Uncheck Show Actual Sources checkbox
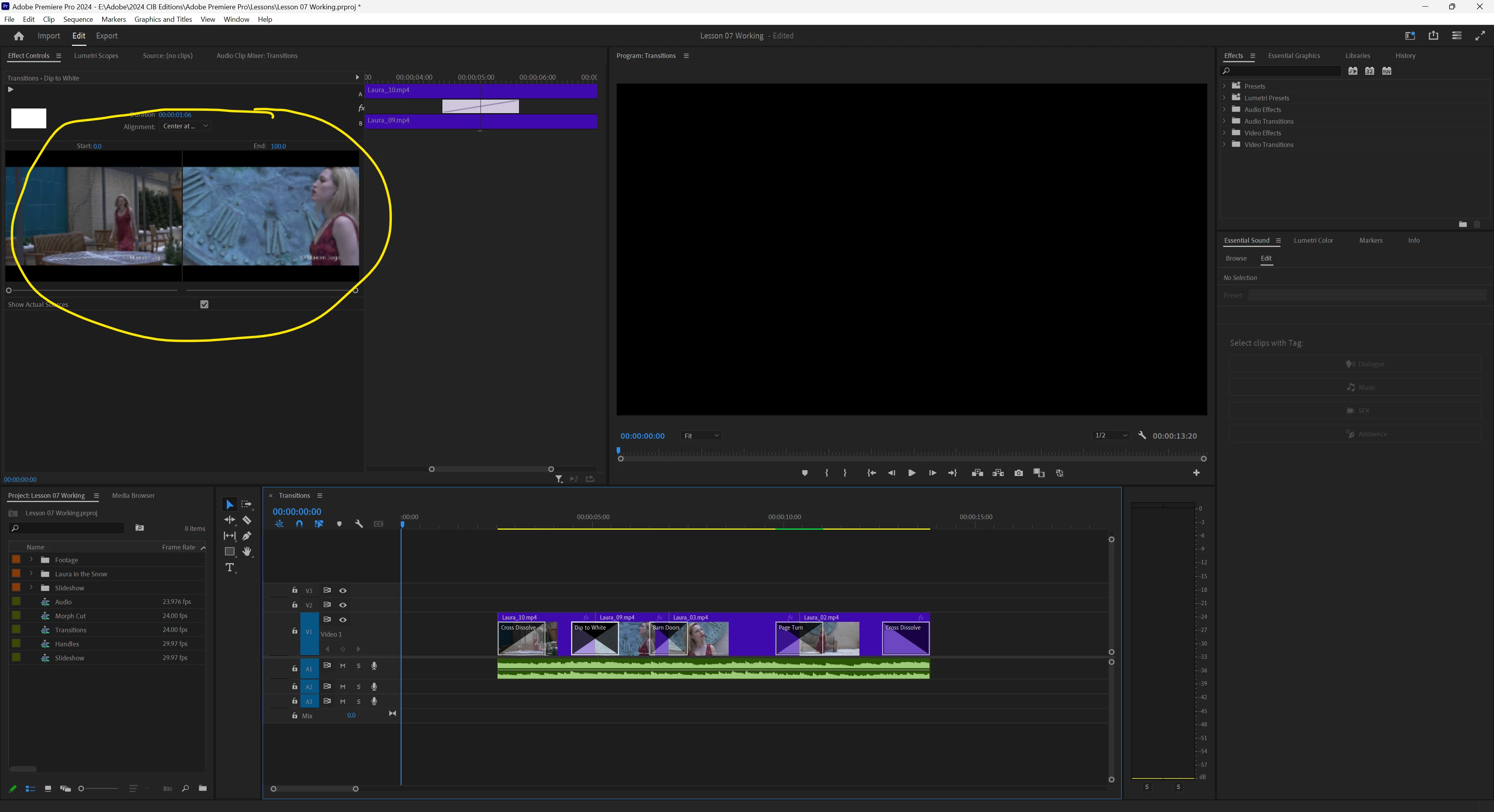The image size is (1494, 812). point(204,304)
